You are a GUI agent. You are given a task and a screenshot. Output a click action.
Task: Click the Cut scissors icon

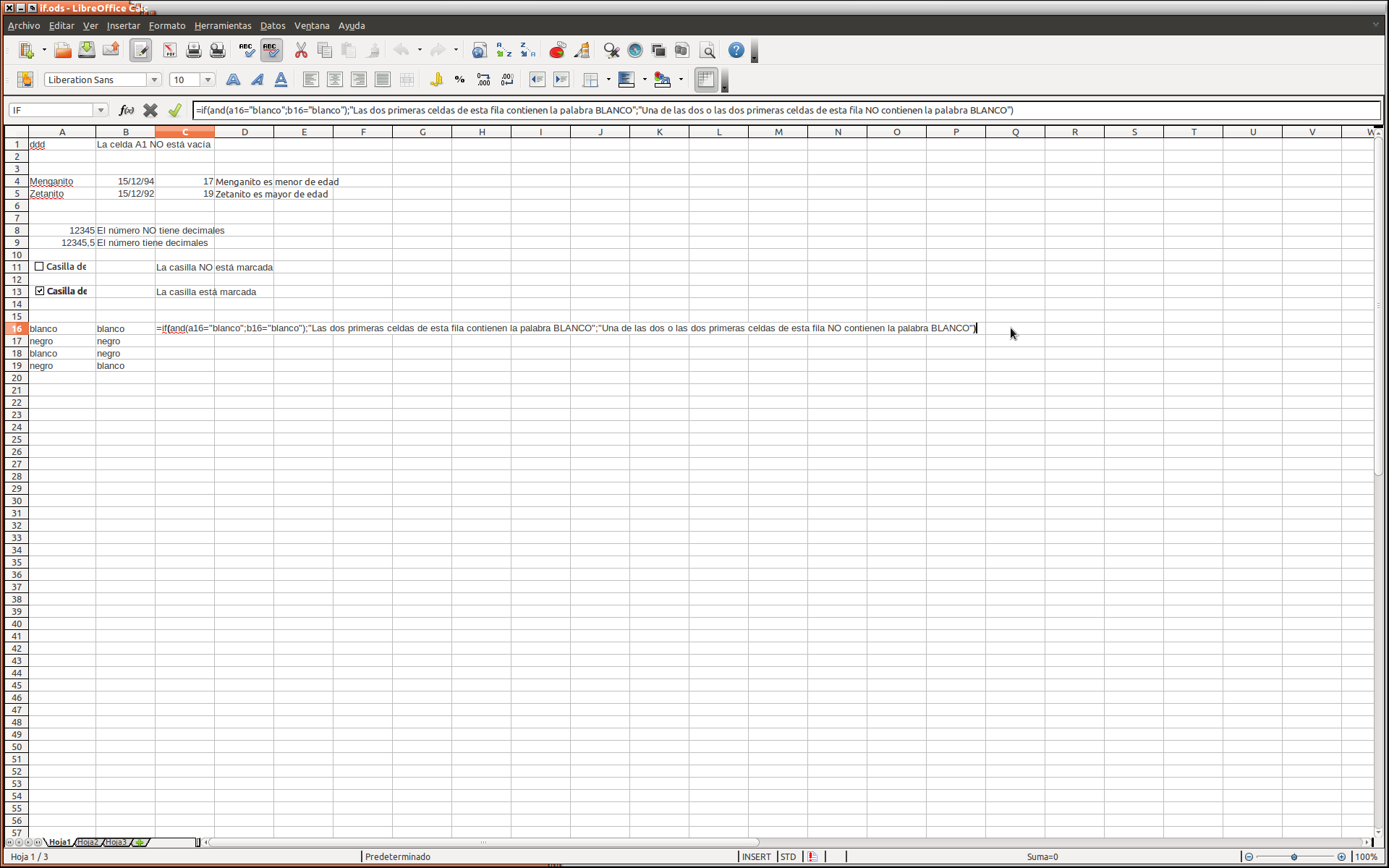click(301, 51)
